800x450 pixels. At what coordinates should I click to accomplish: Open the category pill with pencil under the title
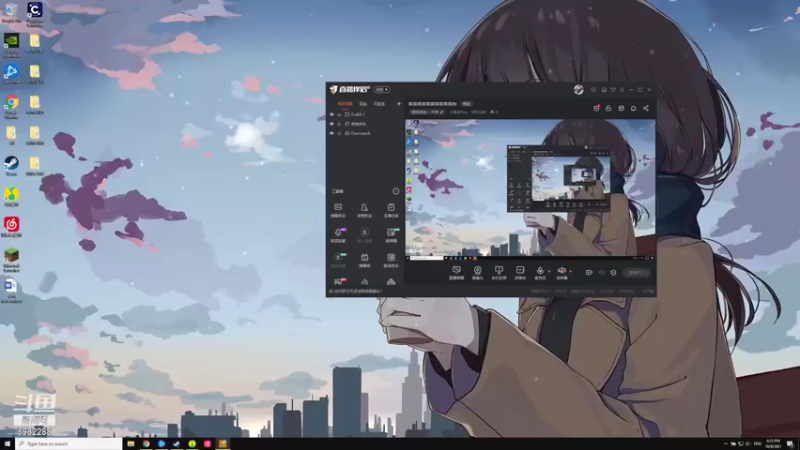(427, 112)
